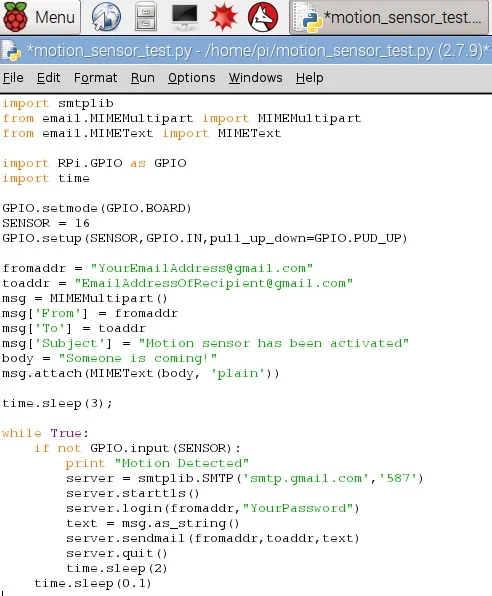Click the GPIO.setmode(GPIO.BOARD) line

click(x=97, y=208)
